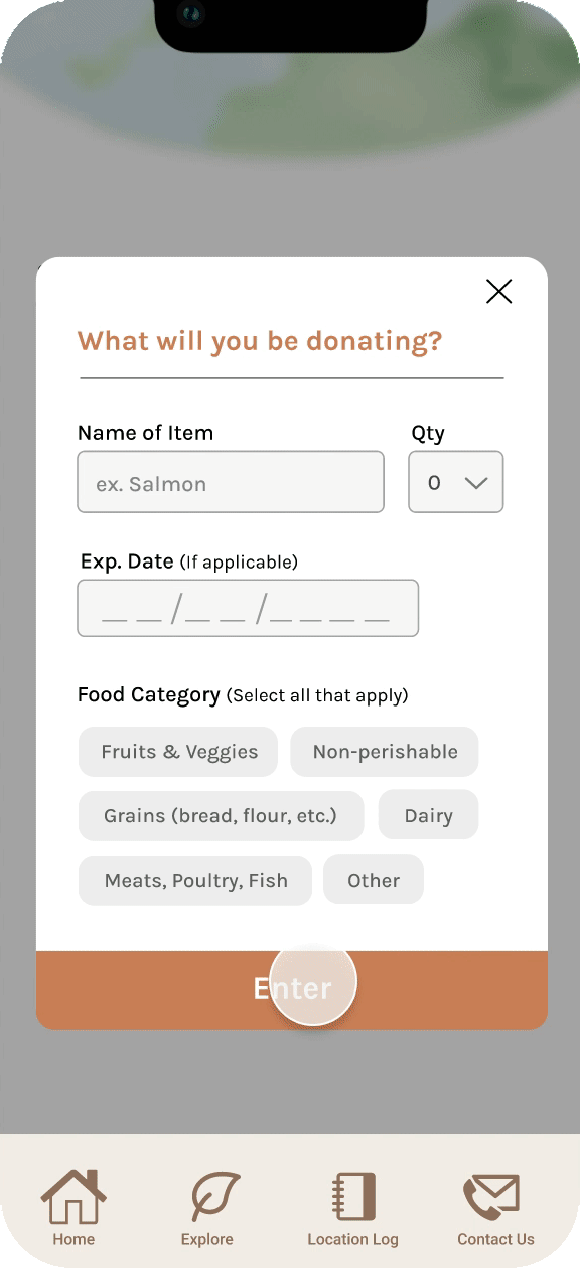Expand the quantity chevron arrow
Viewport: 580px width, 1268px height.
pos(476,483)
